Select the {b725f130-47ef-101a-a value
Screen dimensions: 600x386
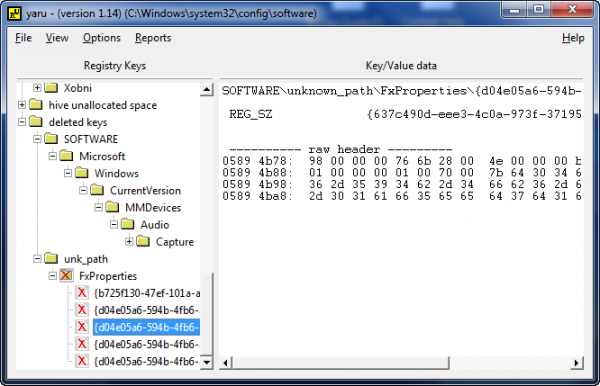147,293
